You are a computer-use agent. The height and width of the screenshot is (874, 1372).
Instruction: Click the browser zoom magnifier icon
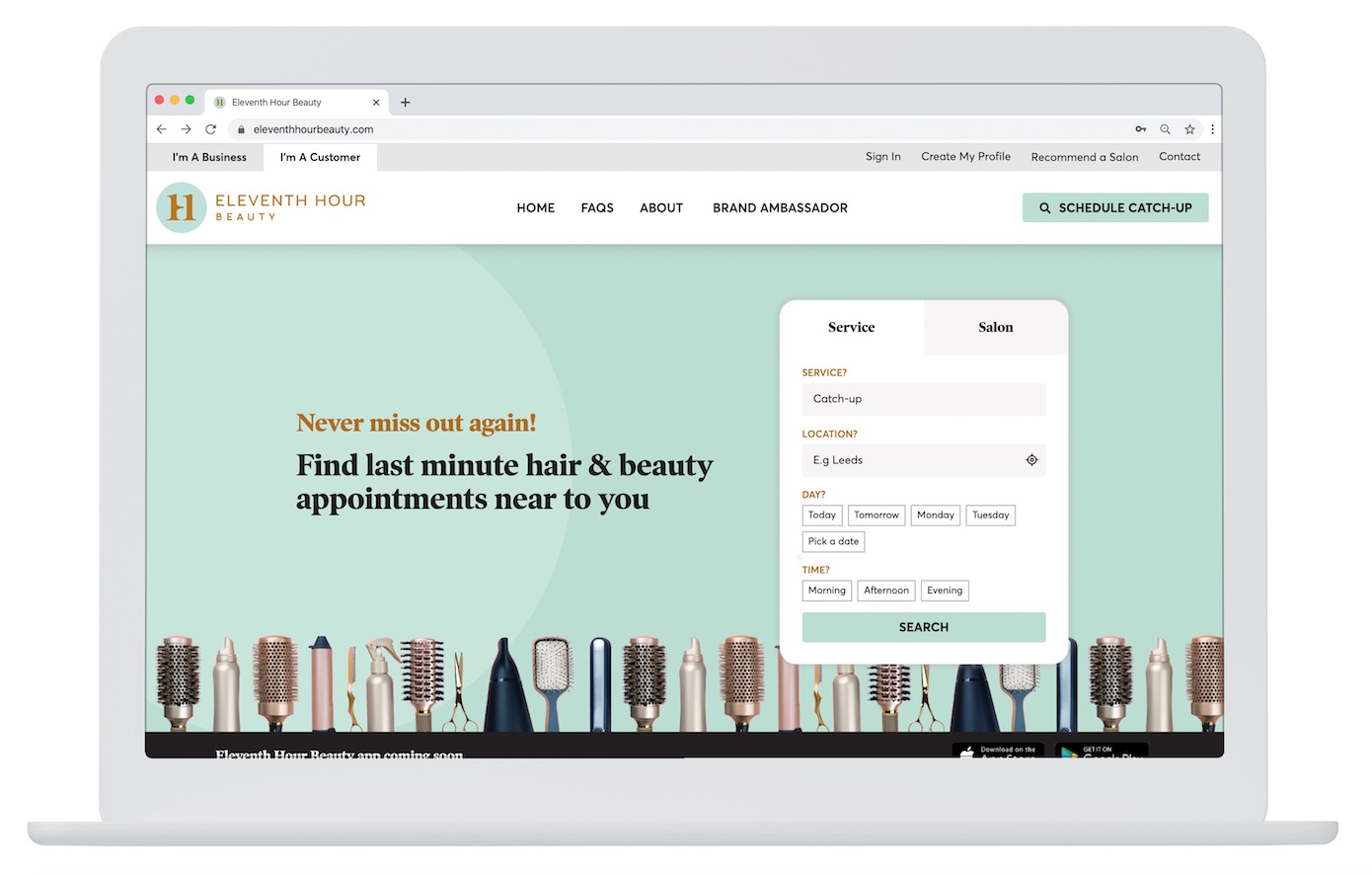click(x=1165, y=129)
